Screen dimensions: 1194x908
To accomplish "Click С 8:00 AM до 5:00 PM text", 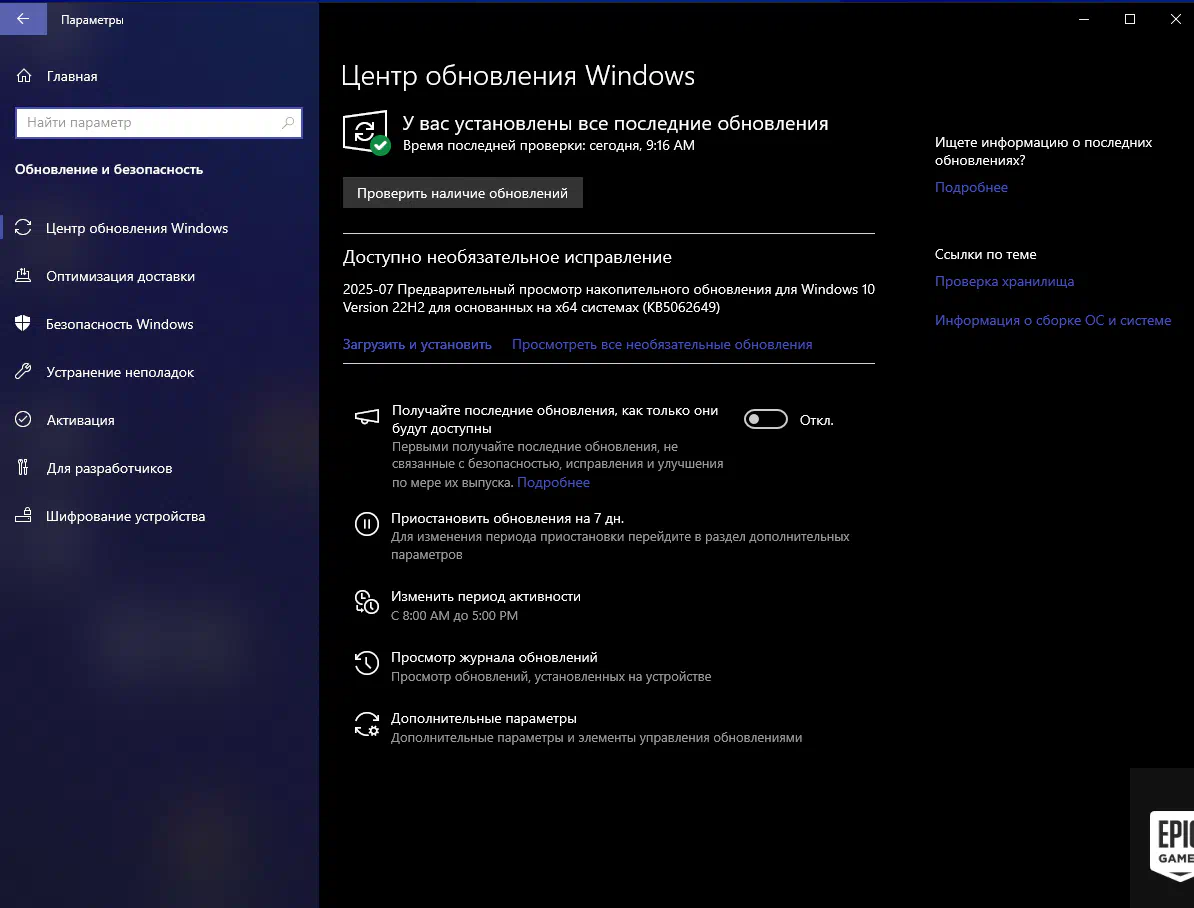I will pyautogui.click(x=454, y=615).
